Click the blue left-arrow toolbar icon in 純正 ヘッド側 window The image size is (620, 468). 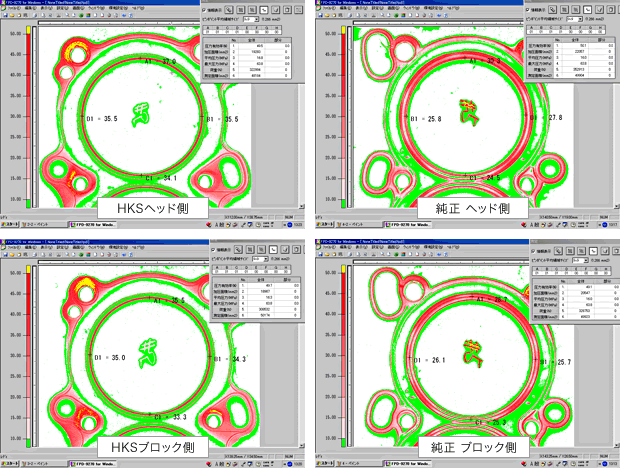439,15
